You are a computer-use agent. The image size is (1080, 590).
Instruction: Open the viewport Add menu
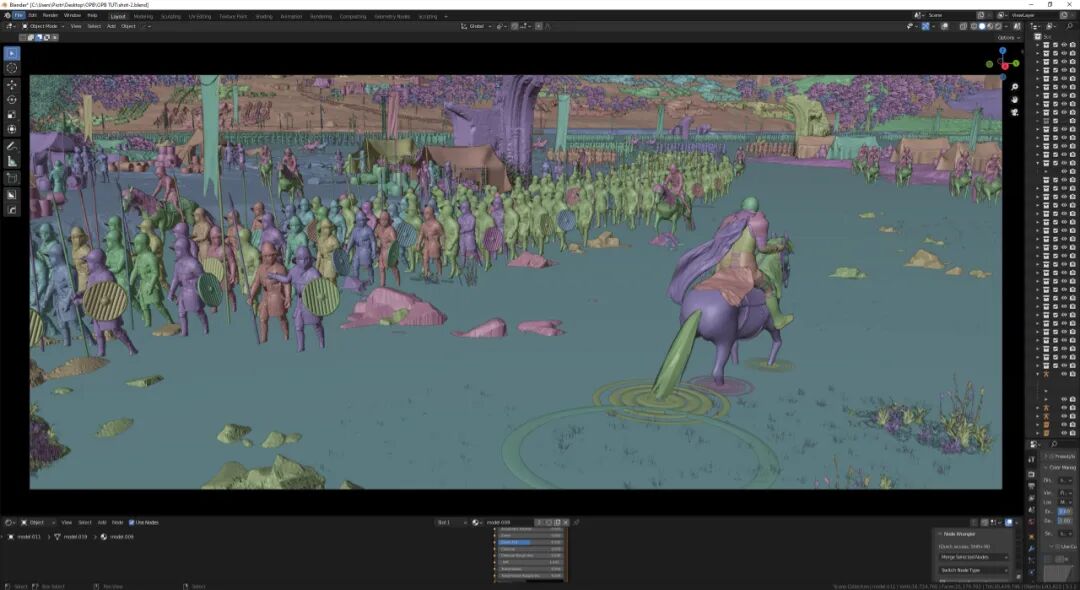[x=111, y=26]
